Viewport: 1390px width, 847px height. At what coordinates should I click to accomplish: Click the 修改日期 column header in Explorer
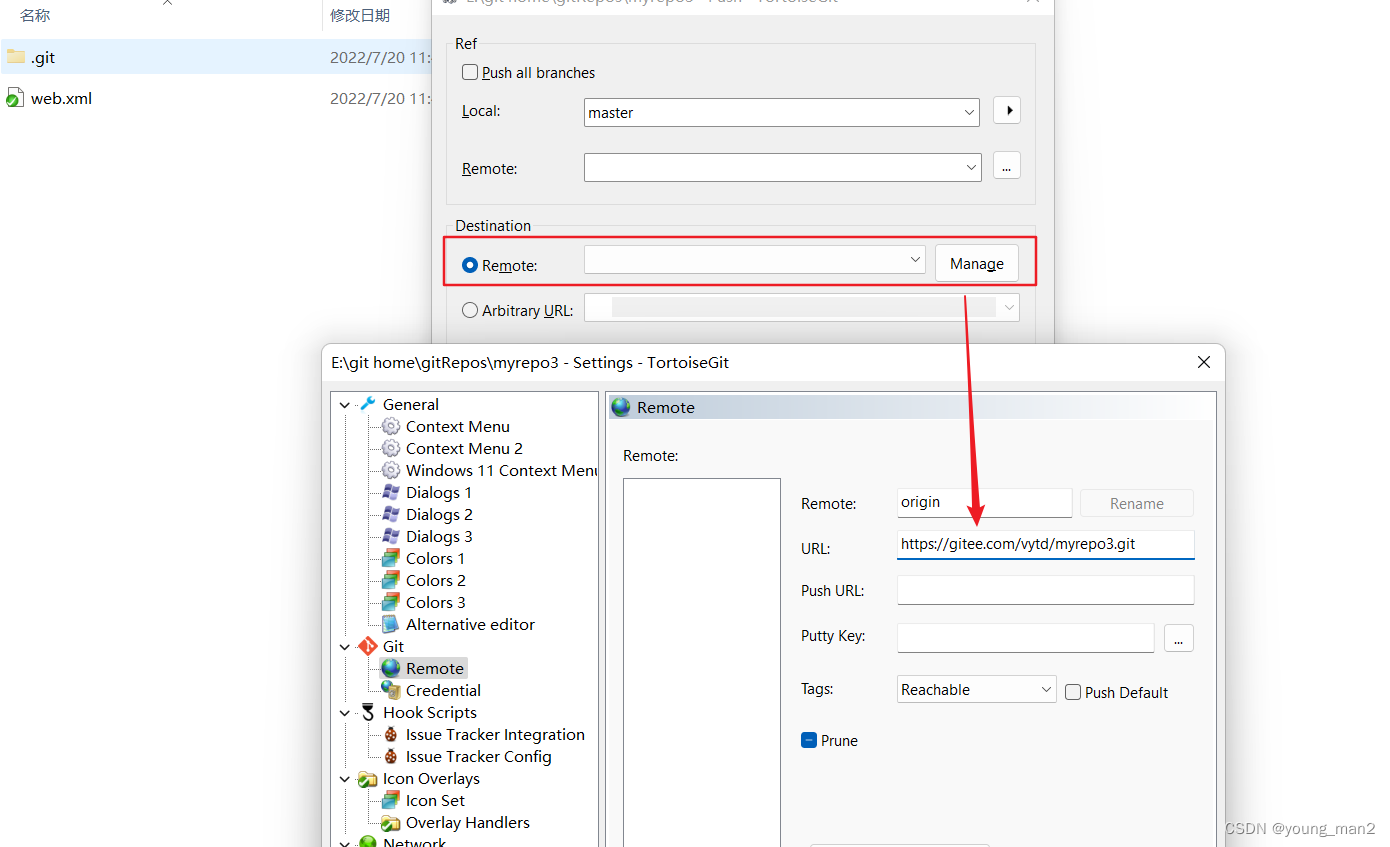click(x=360, y=15)
